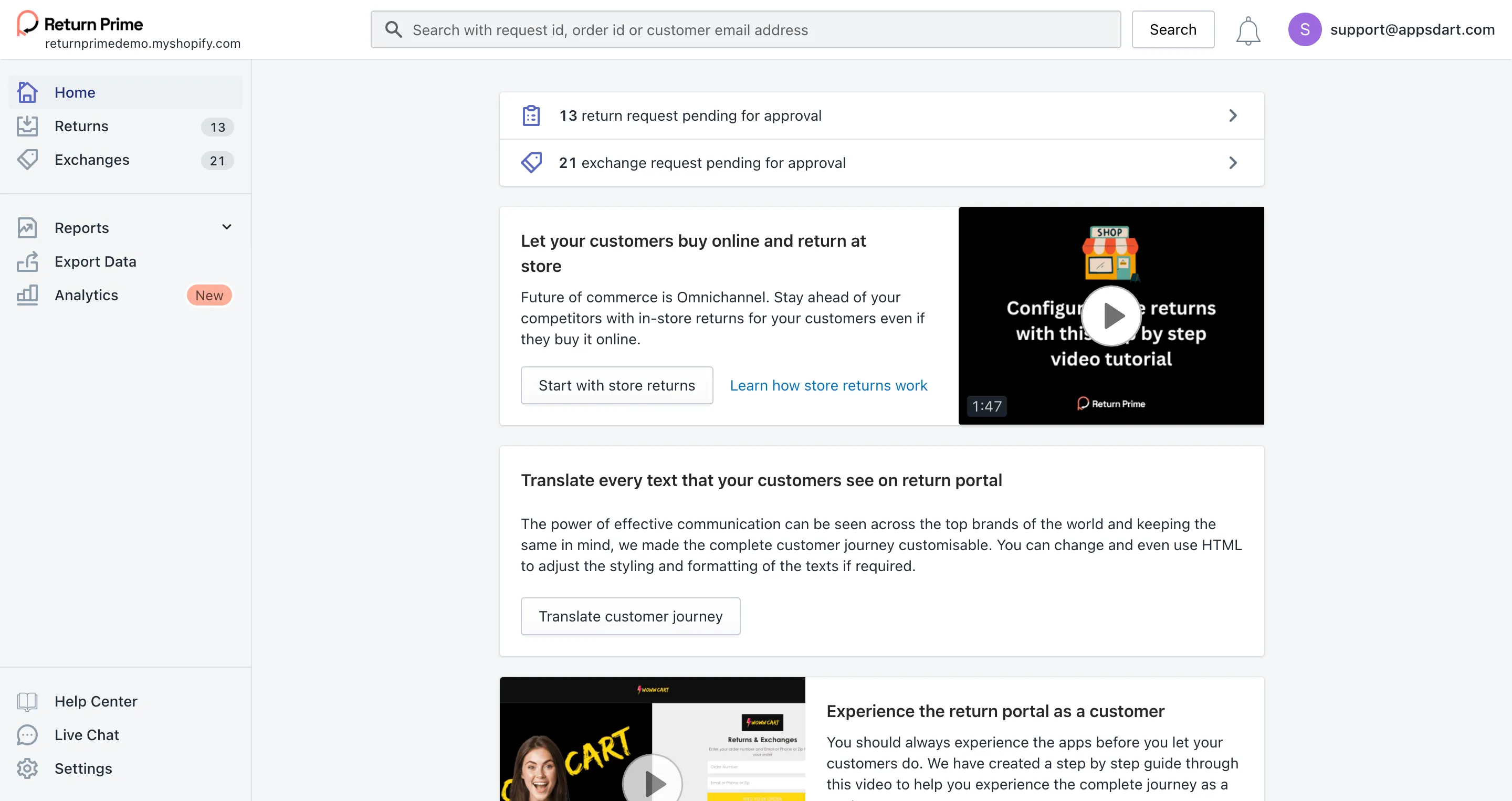Click the purple S user avatar

(1304, 29)
